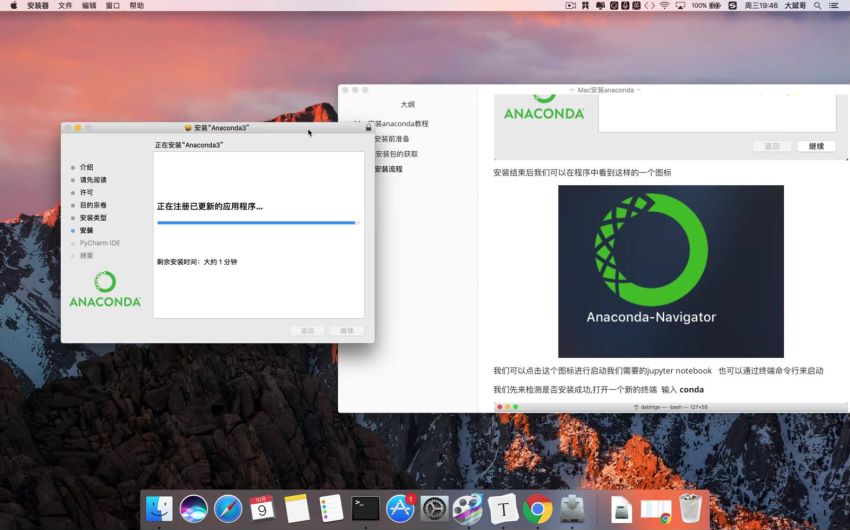Click 剩余安装时间 remaining time text
Image resolution: width=850 pixels, height=530 pixels.
pyautogui.click(x=197, y=262)
